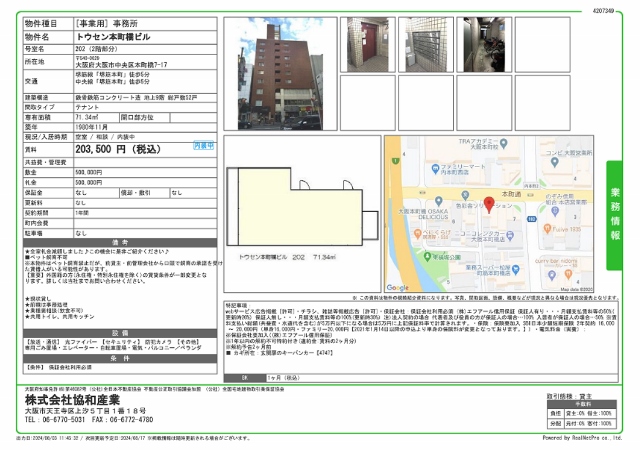This screenshot has width=640, height=450.
Task: Click the 大阪本町橋 OSAKA DELICIOUS pin
Action: click(x=438, y=201)
